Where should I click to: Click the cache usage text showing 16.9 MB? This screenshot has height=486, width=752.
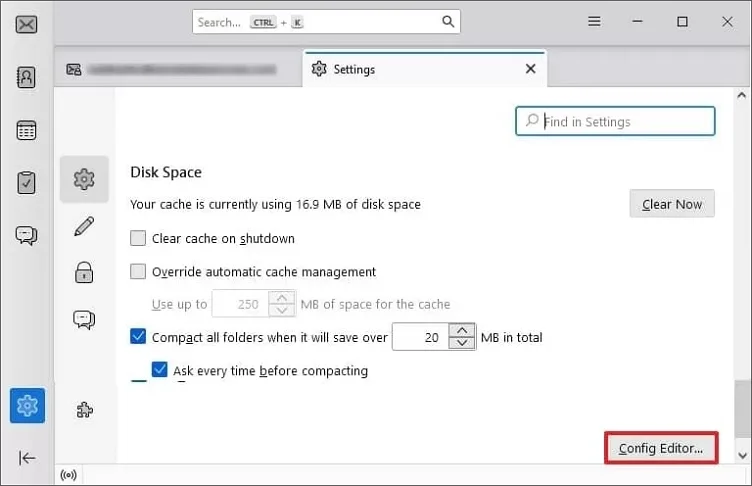tap(275, 204)
